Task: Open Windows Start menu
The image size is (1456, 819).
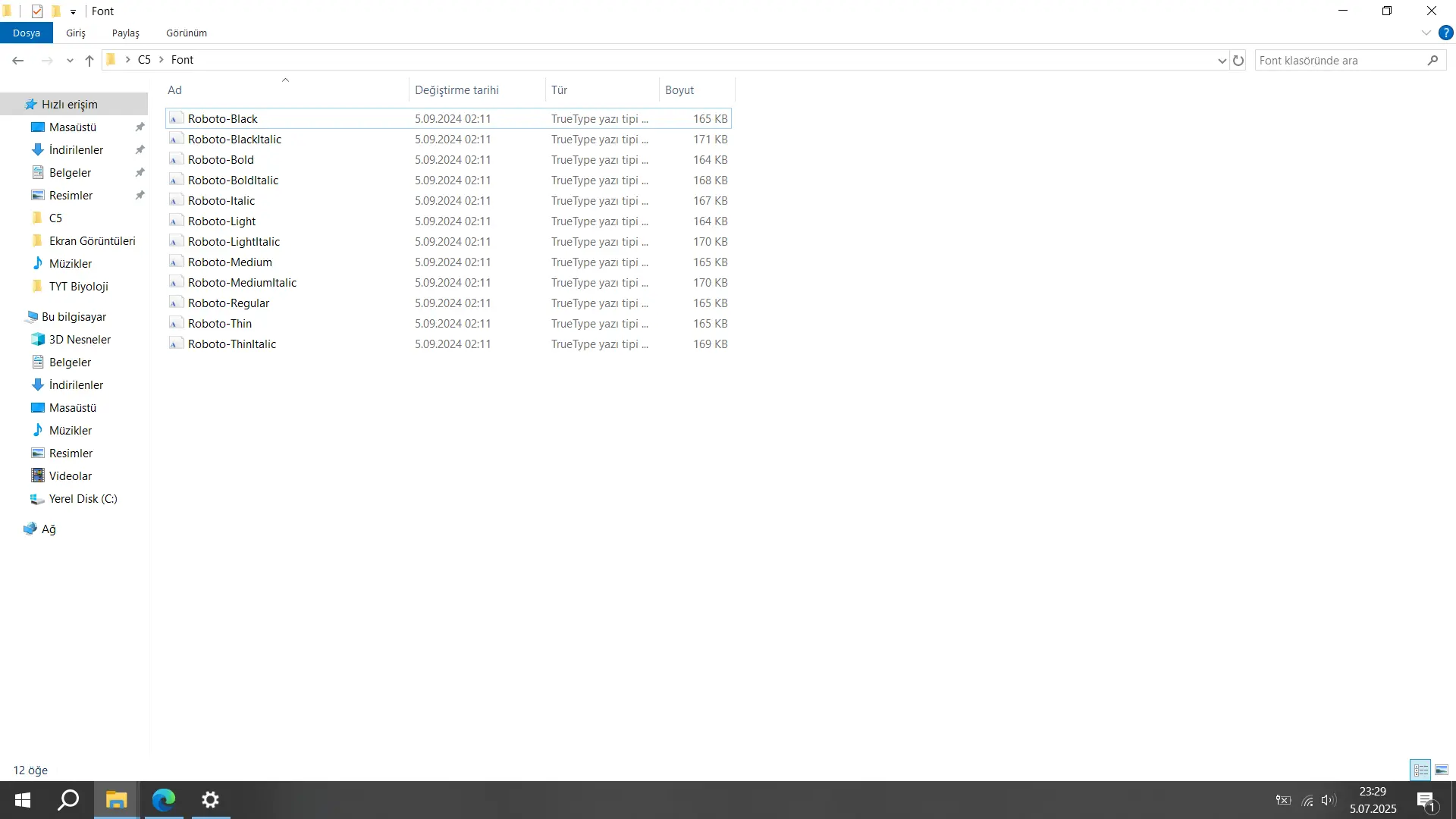Action: (23, 800)
